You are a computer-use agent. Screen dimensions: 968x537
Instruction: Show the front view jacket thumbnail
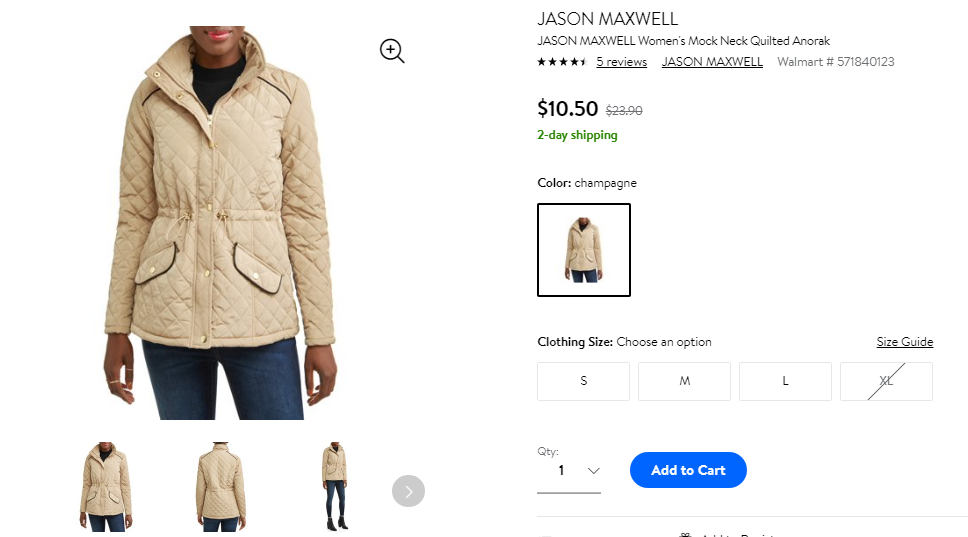[106, 487]
